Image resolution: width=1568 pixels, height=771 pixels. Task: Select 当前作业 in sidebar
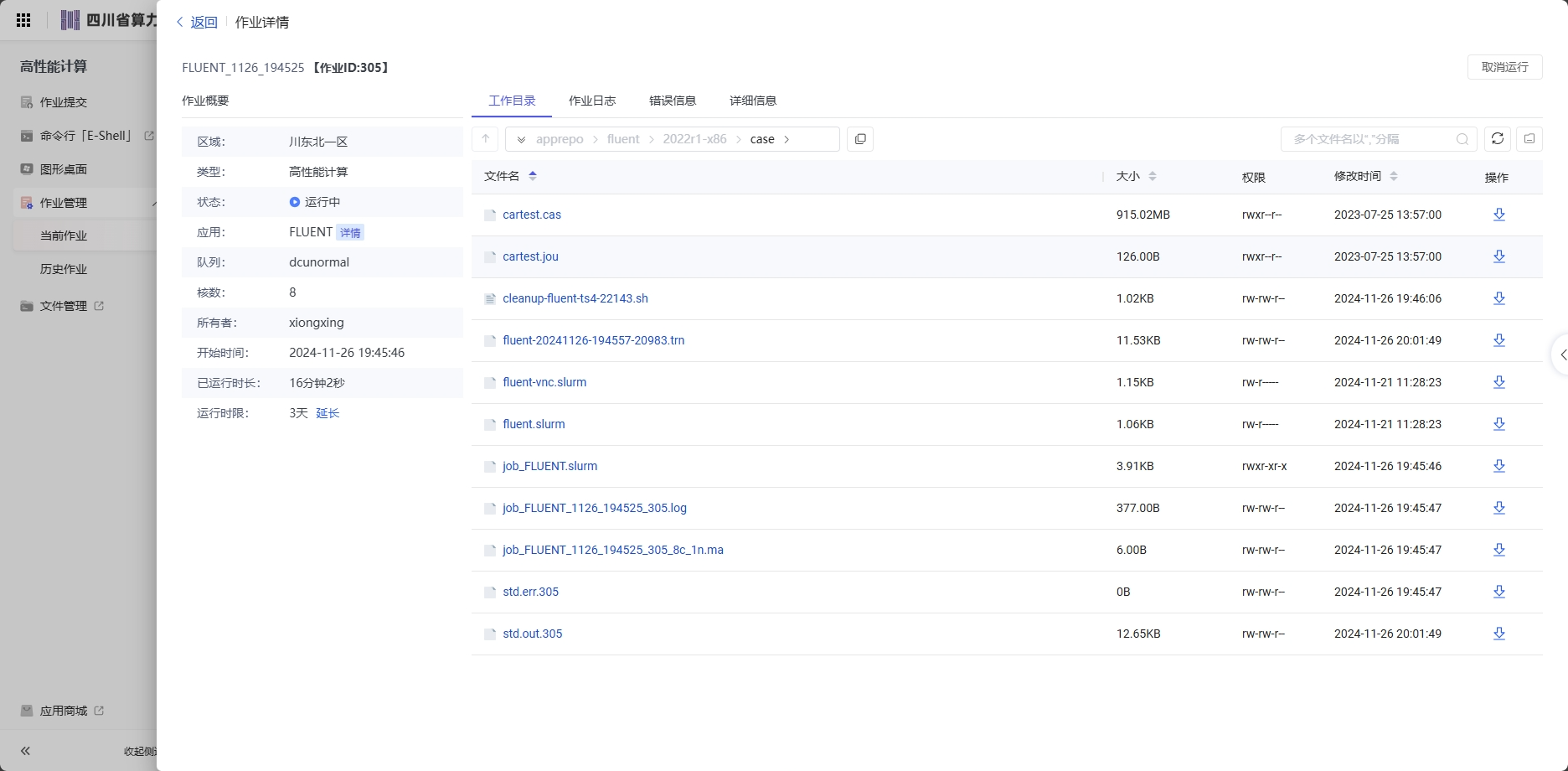64,235
